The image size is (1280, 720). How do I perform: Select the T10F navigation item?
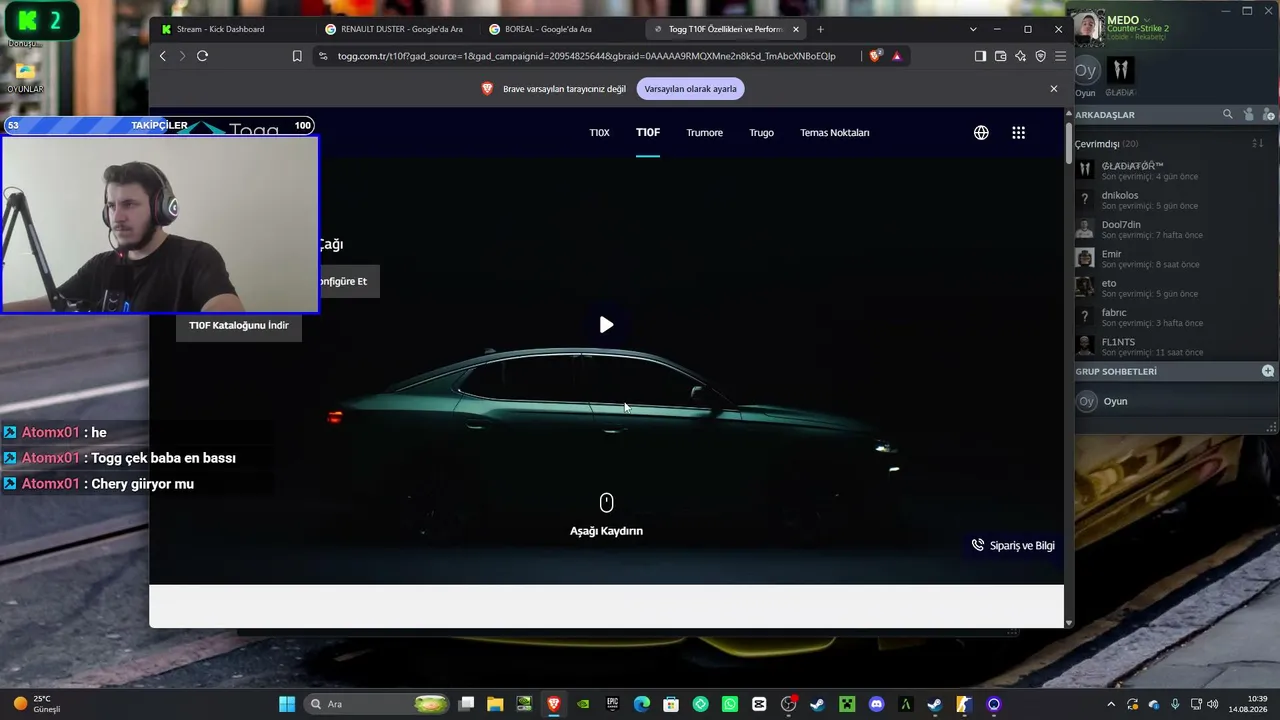tap(648, 132)
